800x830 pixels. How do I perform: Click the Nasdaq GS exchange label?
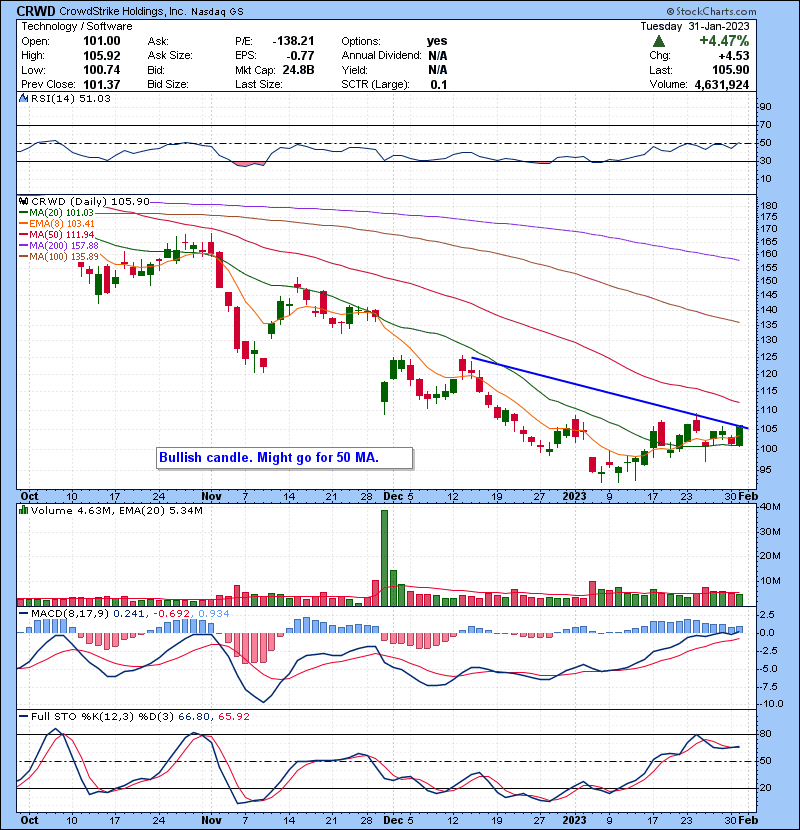coord(217,12)
